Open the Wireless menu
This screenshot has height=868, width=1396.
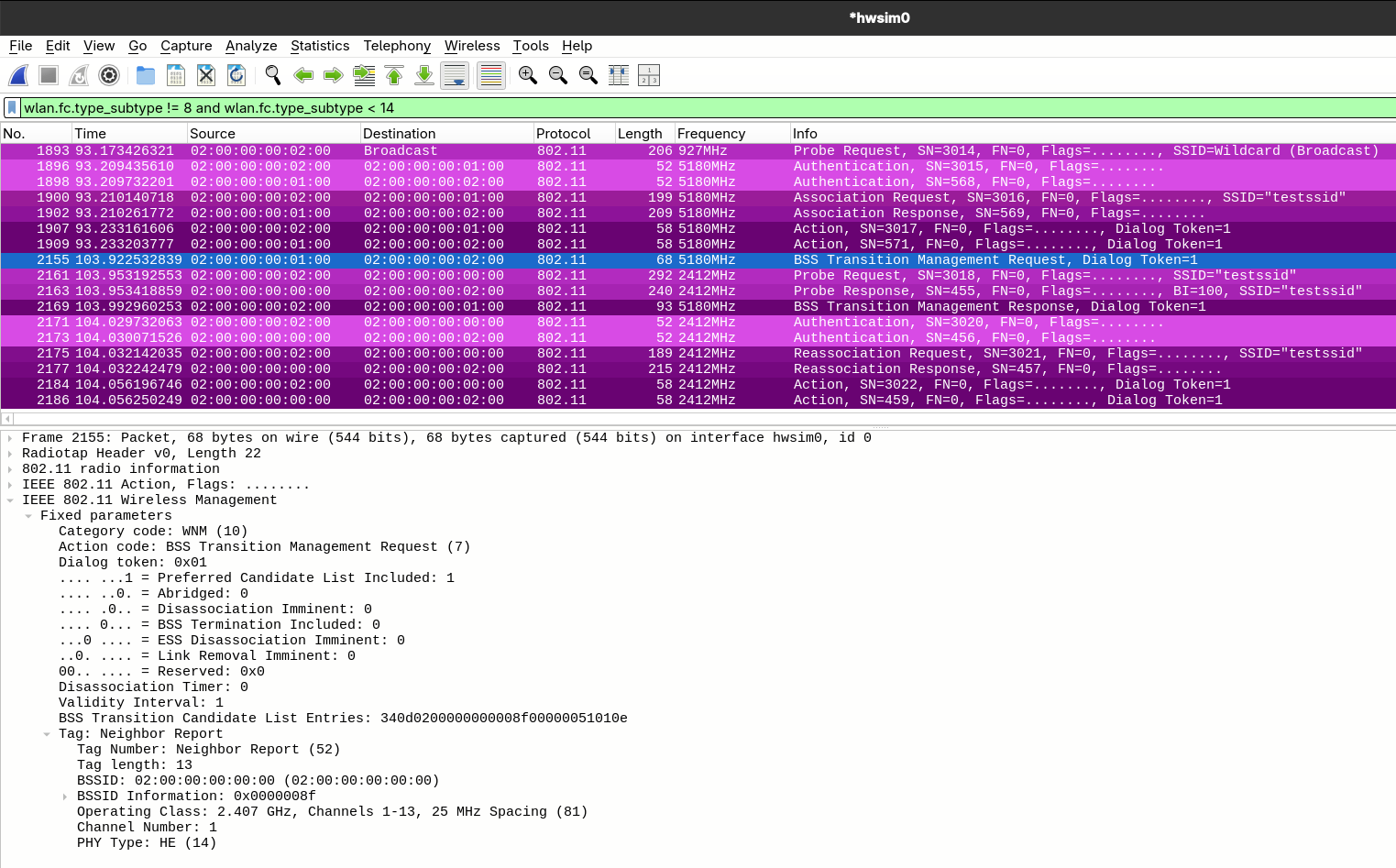472,46
